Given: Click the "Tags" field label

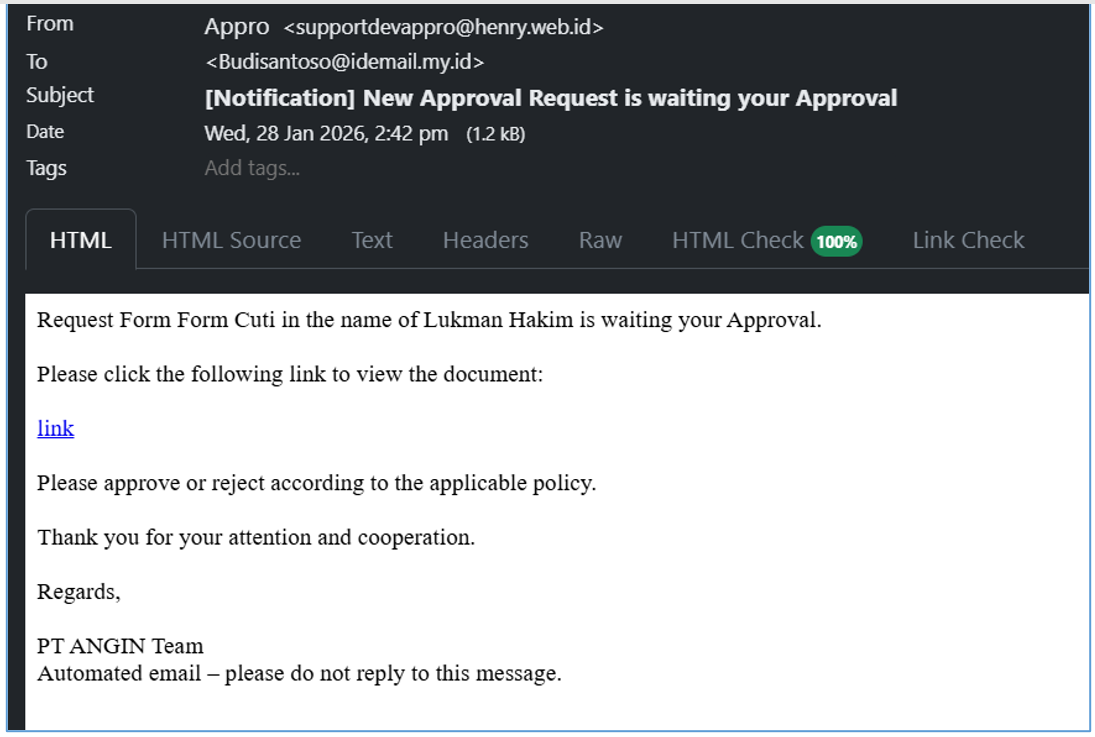Looking at the screenshot, I should click(x=46, y=168).
